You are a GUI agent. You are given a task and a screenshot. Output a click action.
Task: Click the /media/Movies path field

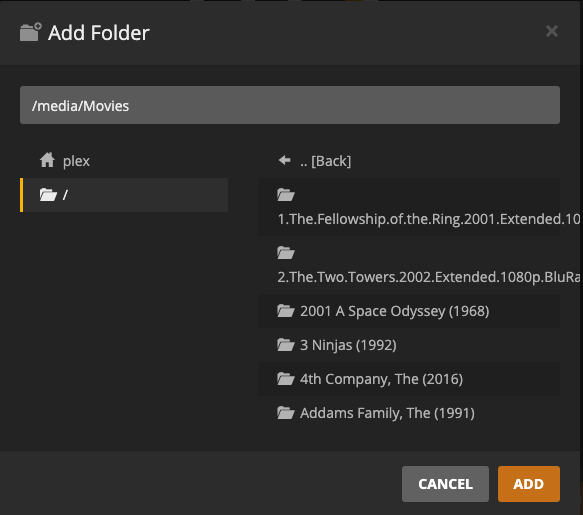tap(290, 105)
